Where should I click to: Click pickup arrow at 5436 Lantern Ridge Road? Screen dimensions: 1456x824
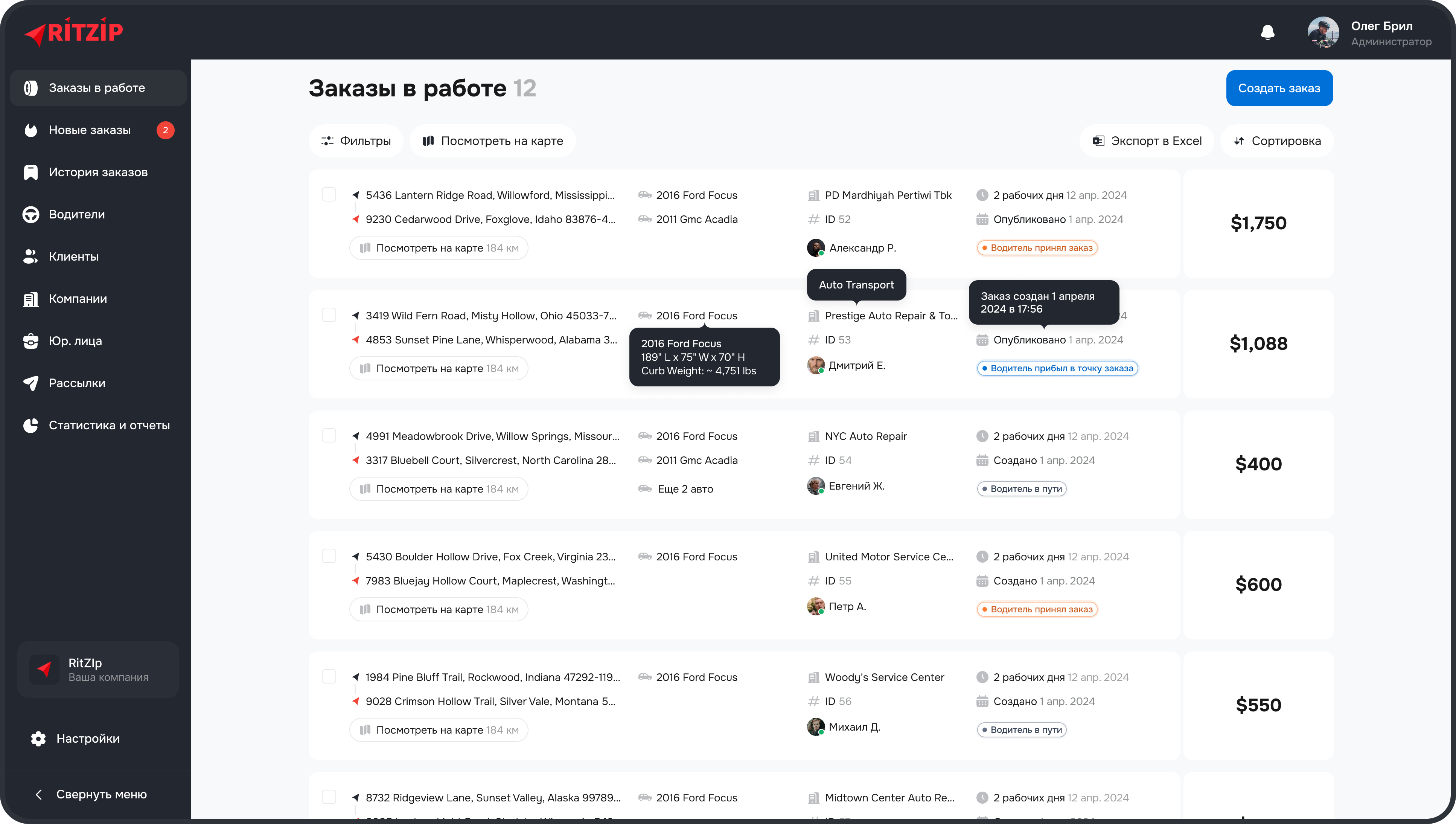tap(355, 195)
